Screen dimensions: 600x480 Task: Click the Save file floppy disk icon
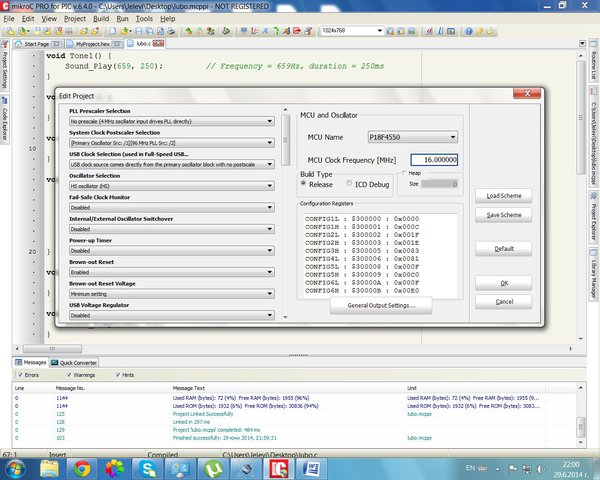tap(139, 31)
